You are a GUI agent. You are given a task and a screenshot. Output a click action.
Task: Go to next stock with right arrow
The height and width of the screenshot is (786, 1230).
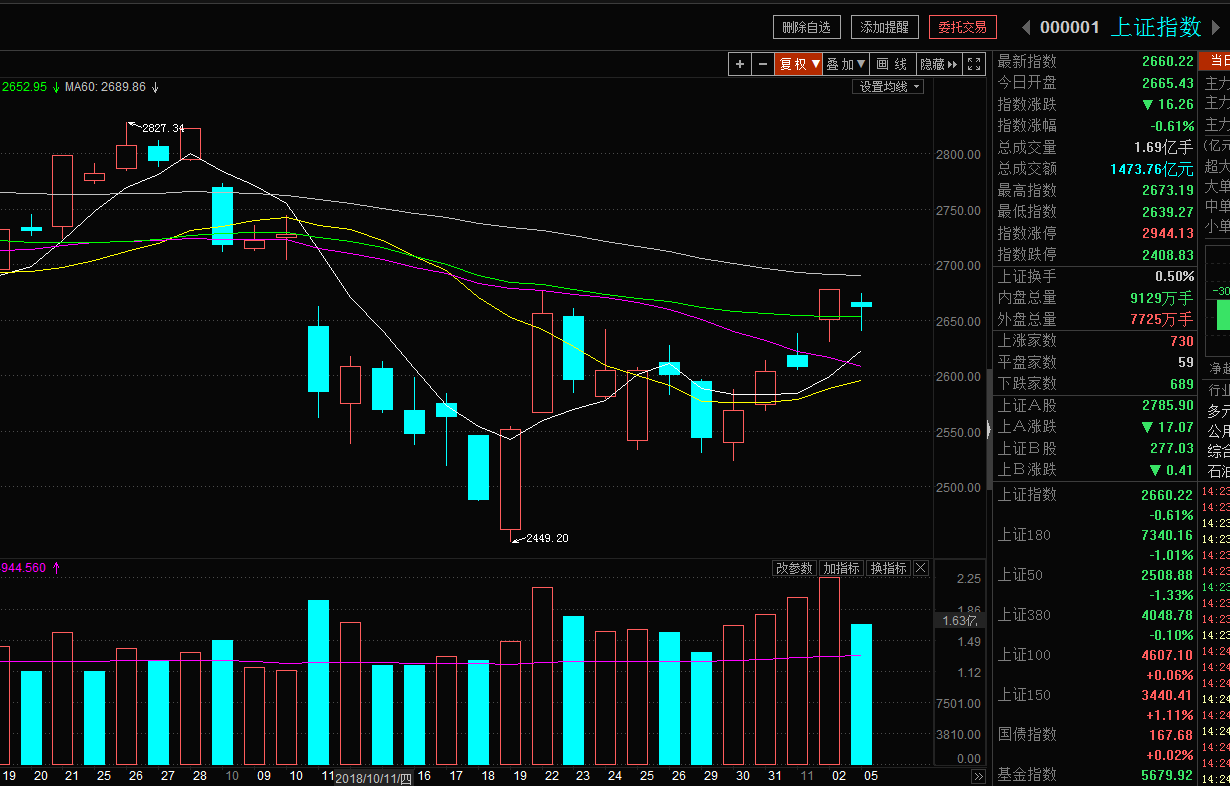coord(1216,27)
